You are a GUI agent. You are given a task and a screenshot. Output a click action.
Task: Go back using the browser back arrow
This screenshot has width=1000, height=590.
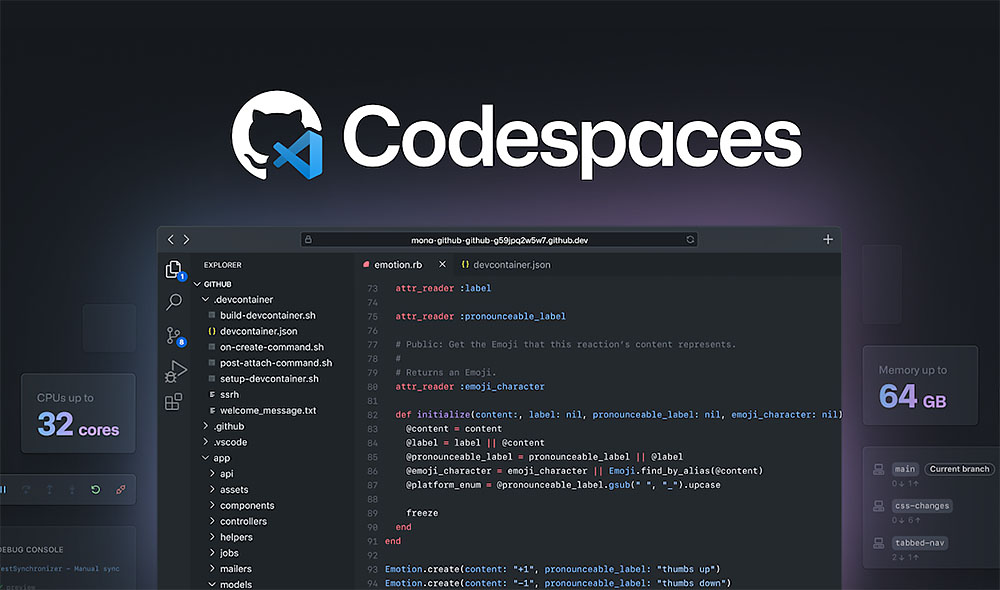(x=170, y=240)
